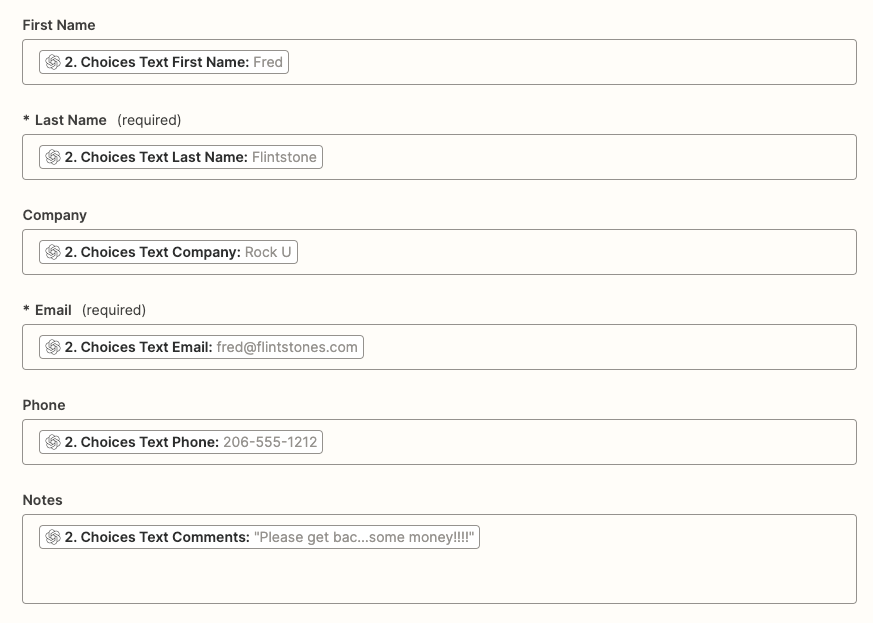Focus the First Name field's empty area
Image resolution: width=873 pixels, height=623 pixels.
point(570,62)
